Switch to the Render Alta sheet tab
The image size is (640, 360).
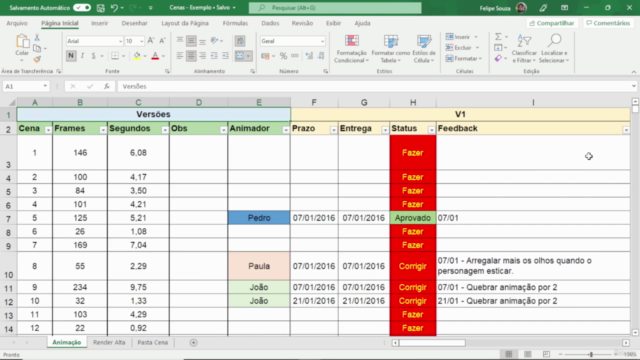(109, 342)
